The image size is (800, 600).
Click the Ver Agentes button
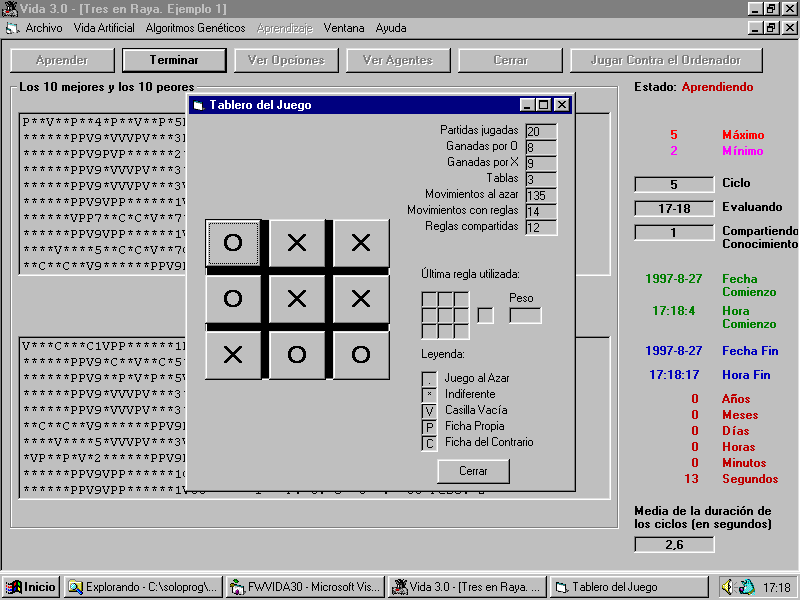coord(398,60)
